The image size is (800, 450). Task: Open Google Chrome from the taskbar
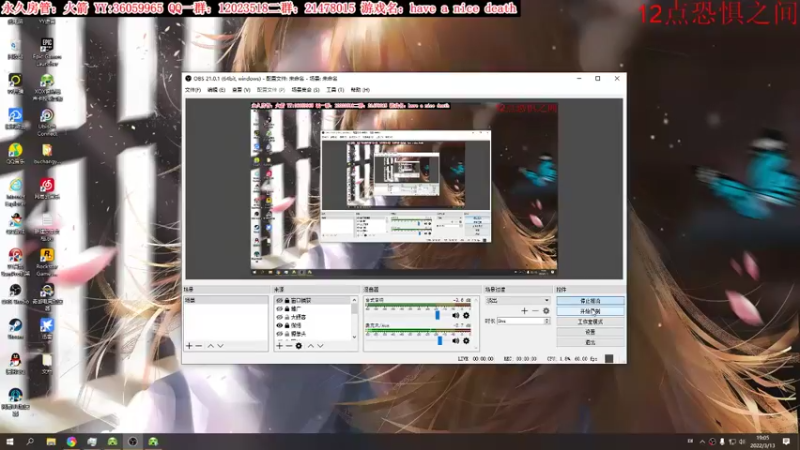coord(71,441)
